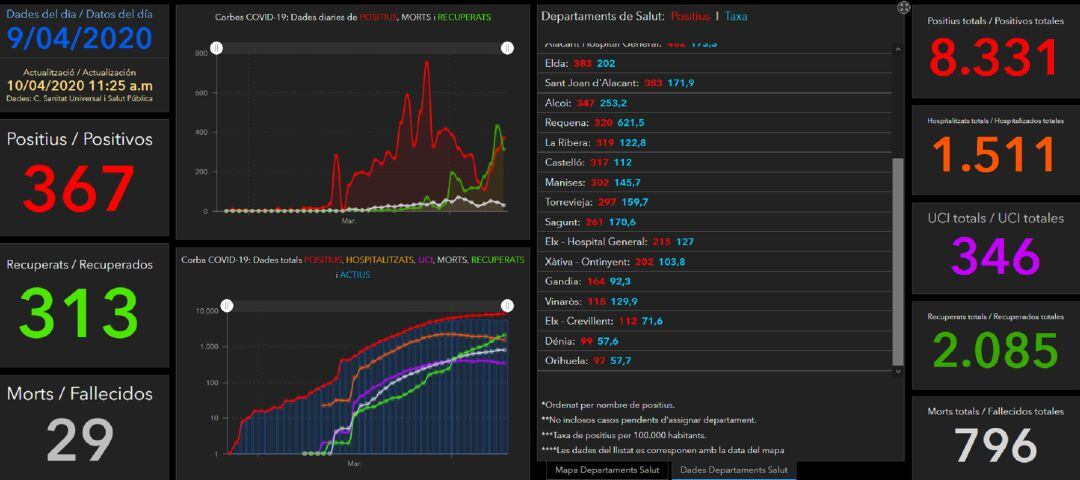
Task: Select Dades Departaments Salut tab
Action: 734,469
